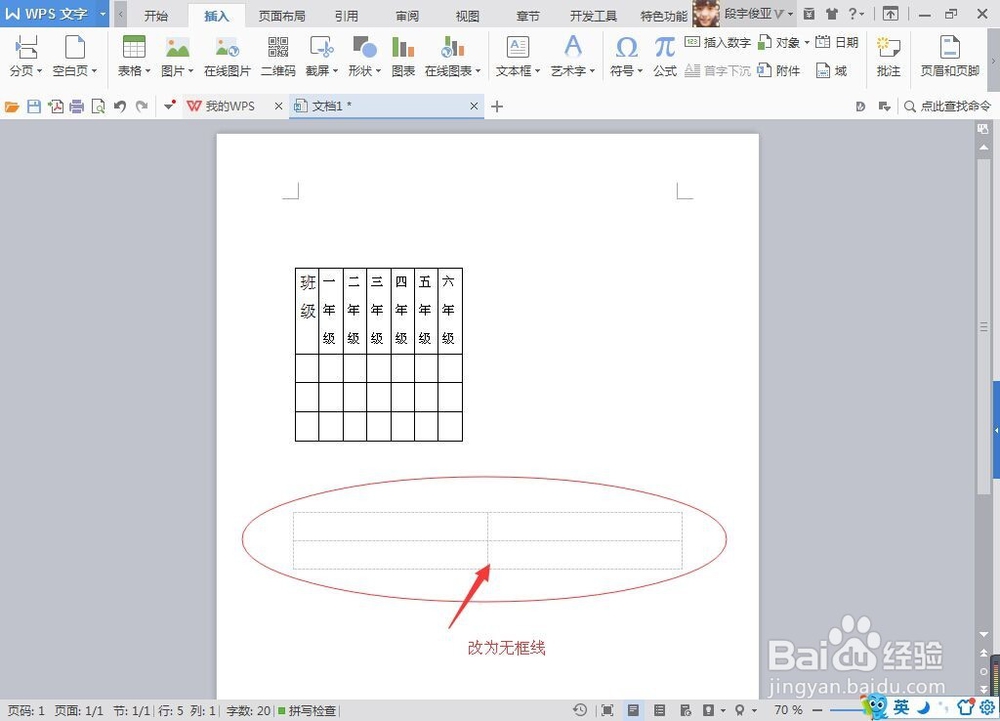
Task: Select outline view in status bar
Action: (659, 710)
